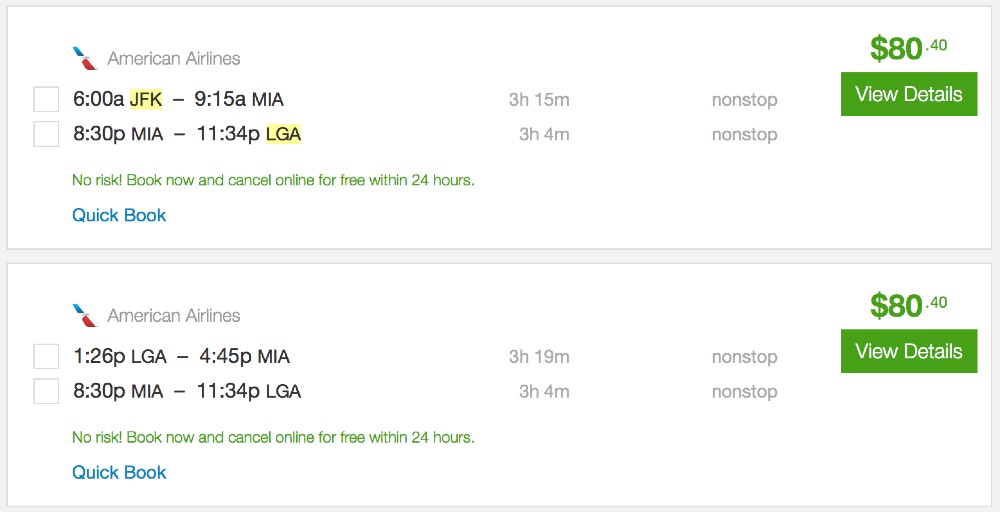Tick the 1:26p LGA to MIA checkbox

(x=46, y=357)
